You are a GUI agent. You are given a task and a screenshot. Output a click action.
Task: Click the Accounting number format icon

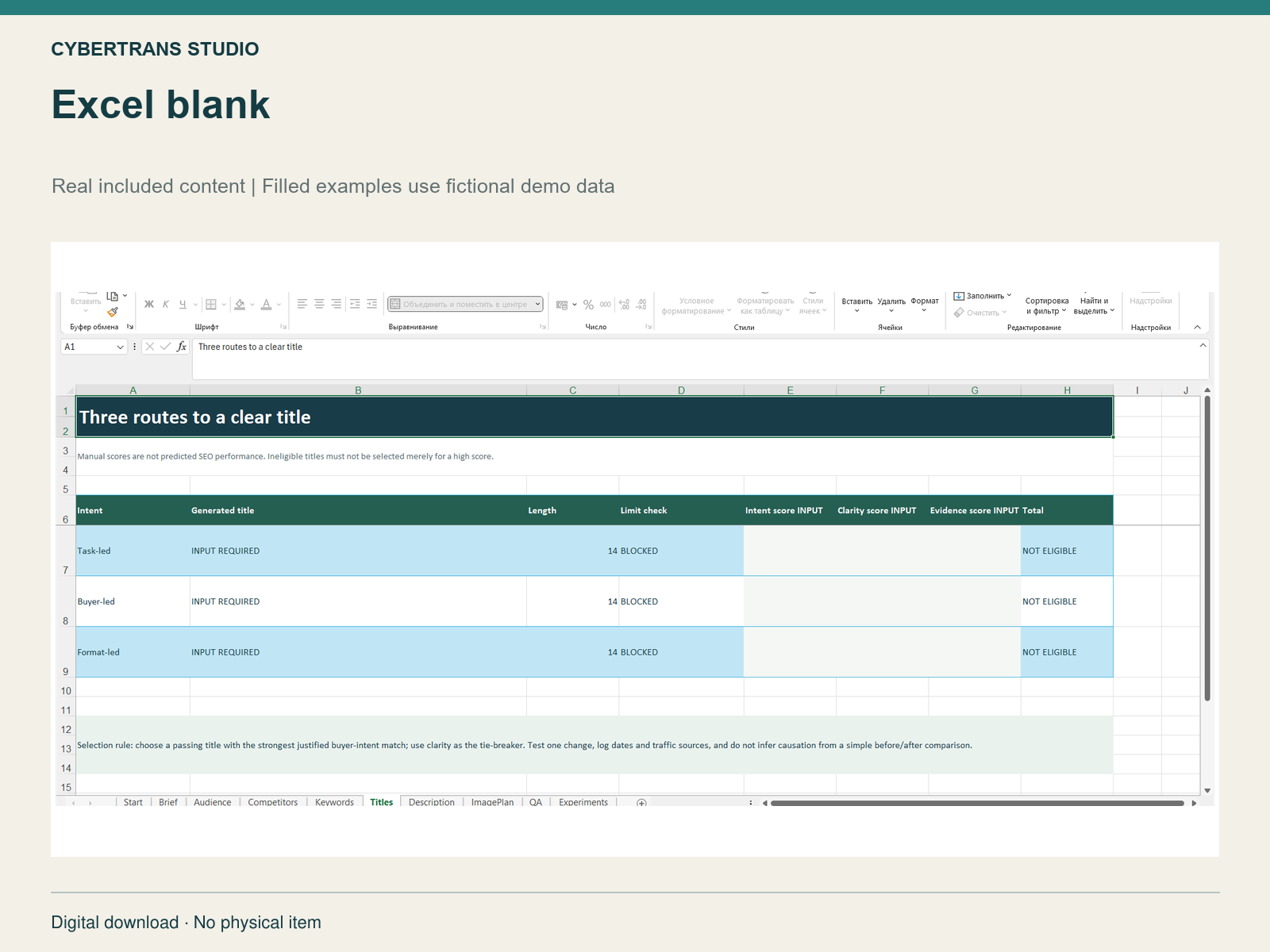point(562,305)
